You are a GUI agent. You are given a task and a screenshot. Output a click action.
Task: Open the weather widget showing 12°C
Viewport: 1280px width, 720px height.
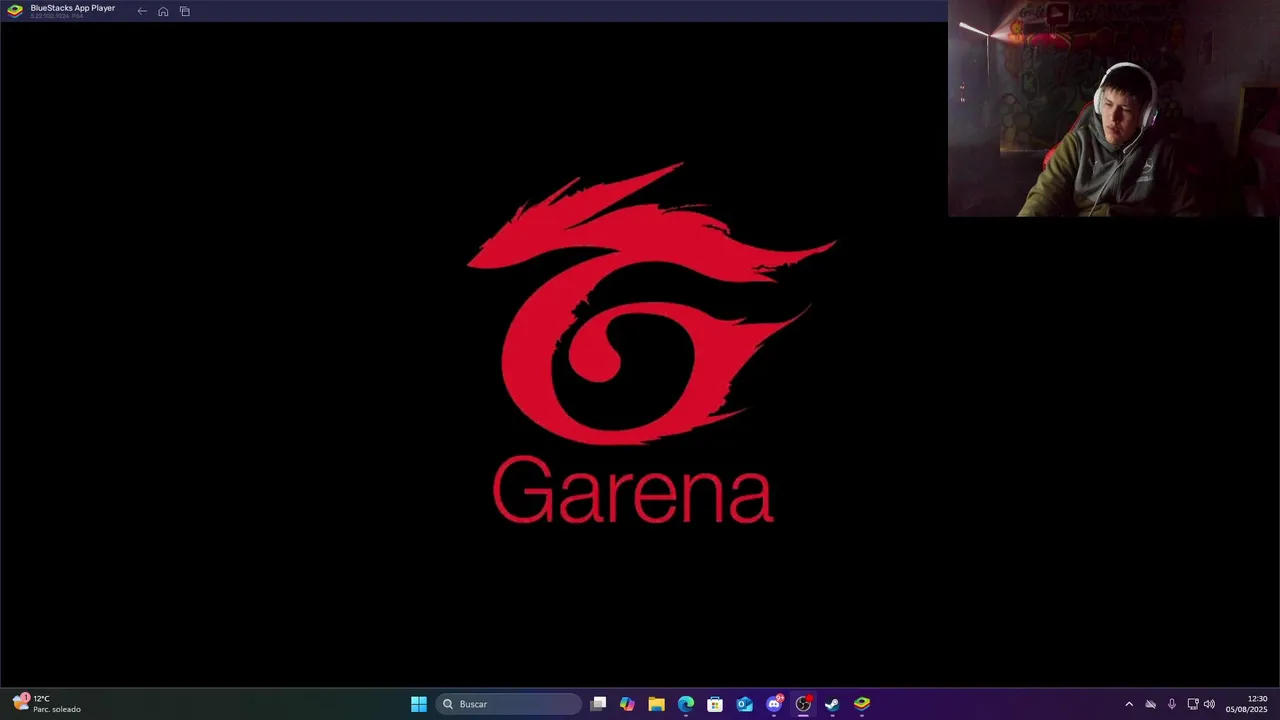47,704
